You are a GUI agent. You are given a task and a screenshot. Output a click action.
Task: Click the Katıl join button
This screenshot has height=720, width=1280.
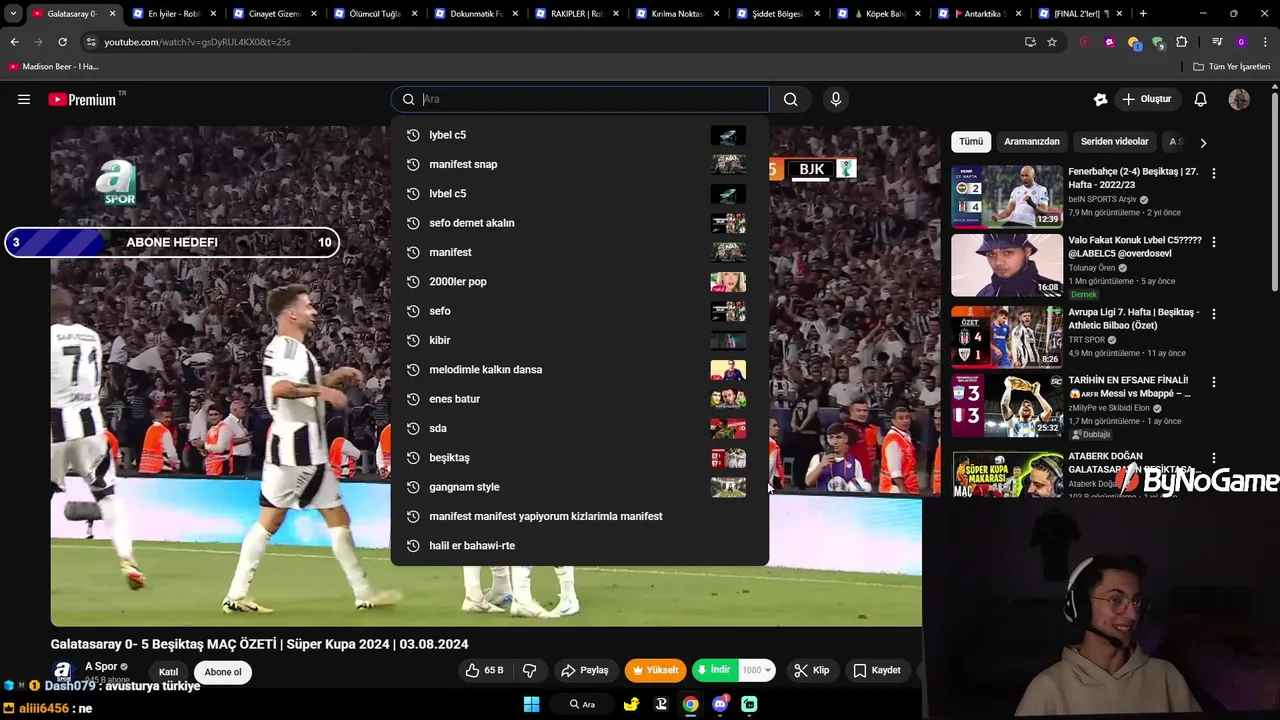tap(168, 672)
